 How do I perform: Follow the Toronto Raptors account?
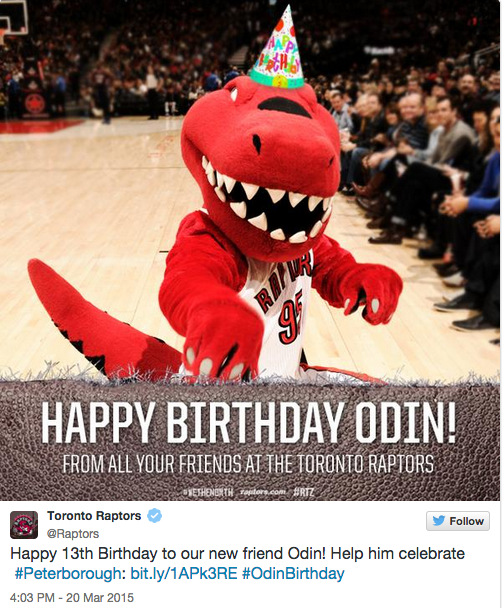(x=458, y=521)
